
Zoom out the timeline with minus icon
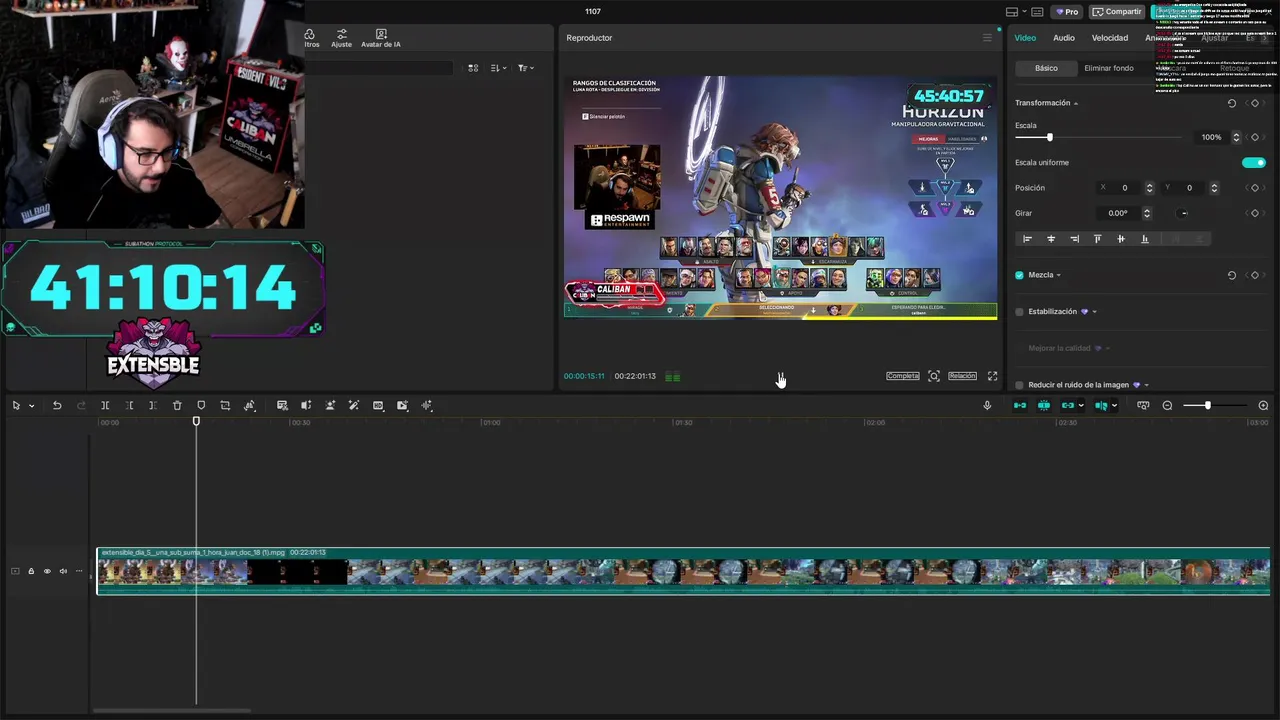[1167, 405]
